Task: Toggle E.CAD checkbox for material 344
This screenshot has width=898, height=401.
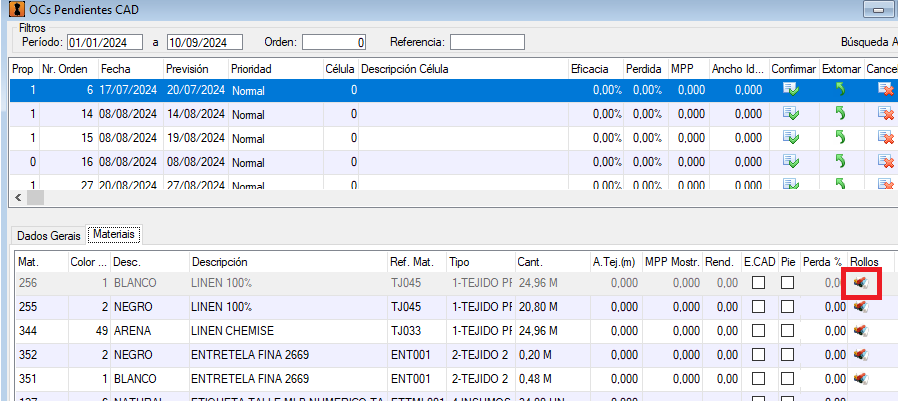Action: (758, 331)
